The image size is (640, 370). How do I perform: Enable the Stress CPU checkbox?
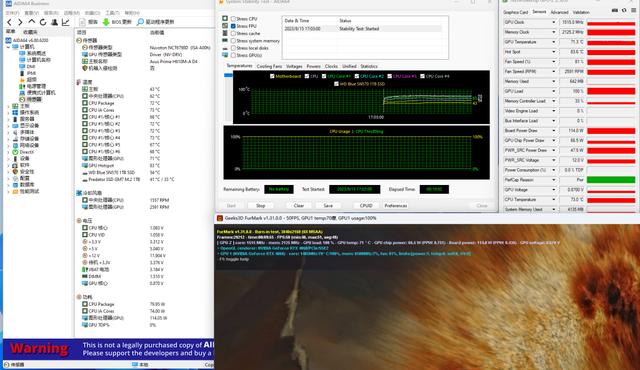click(x=233, y=19)
